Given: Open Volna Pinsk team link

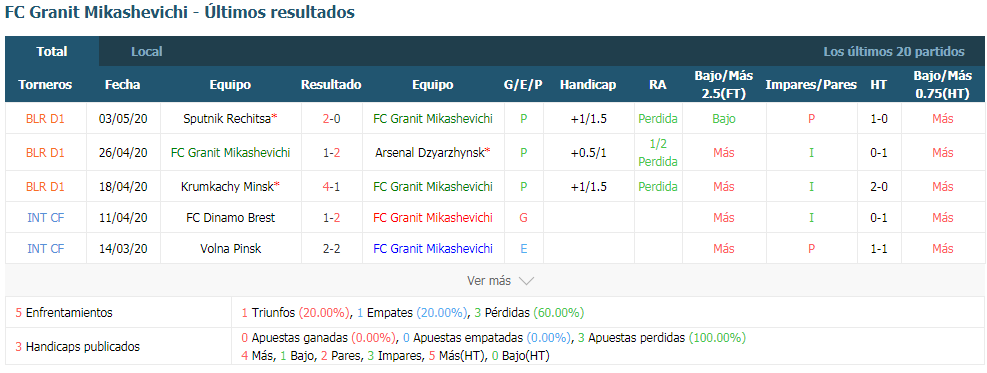Looking at the screenshot, I should click(x=230, y=248).
